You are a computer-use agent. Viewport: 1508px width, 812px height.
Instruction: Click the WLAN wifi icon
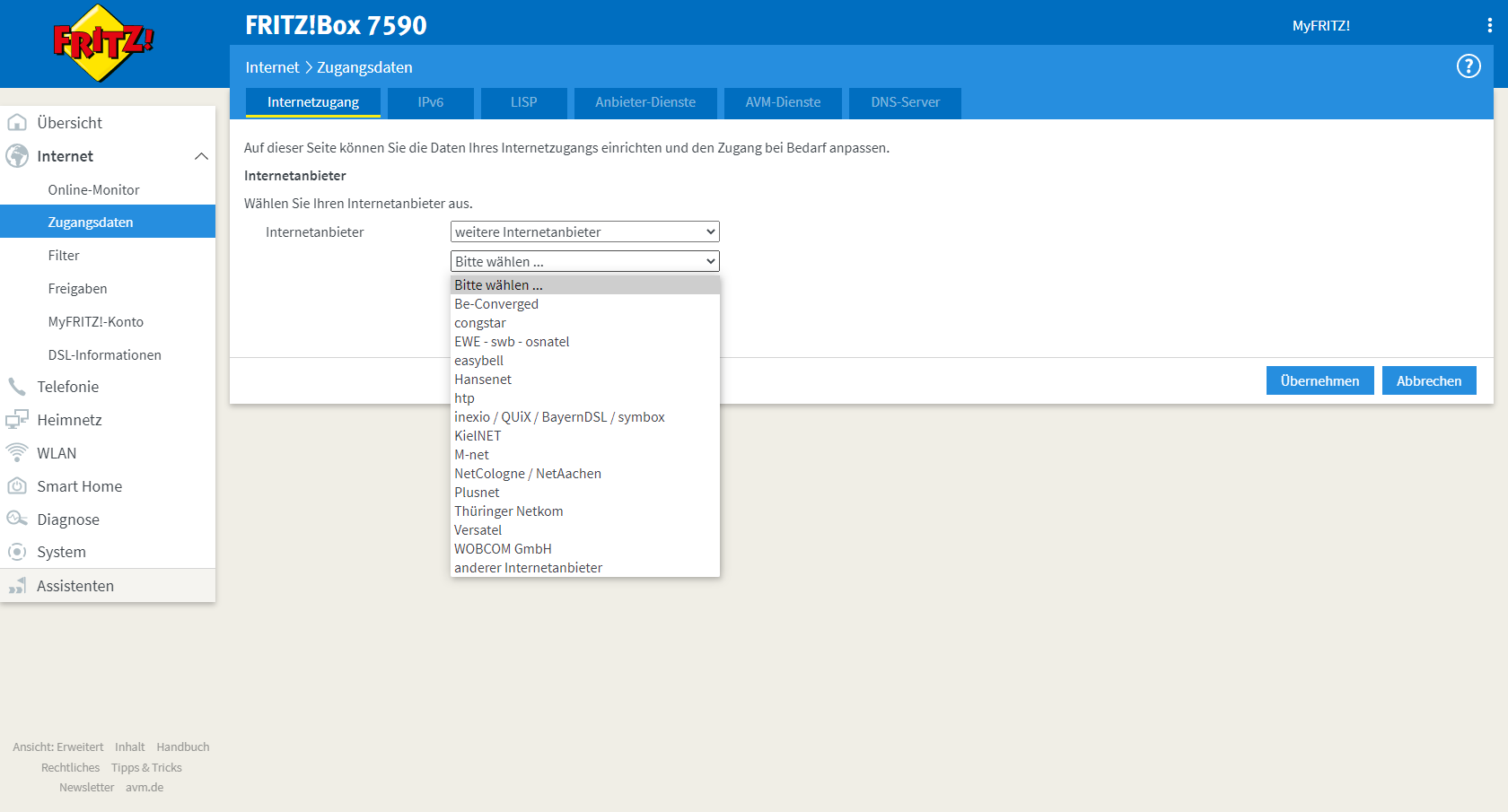click(17, 453)
